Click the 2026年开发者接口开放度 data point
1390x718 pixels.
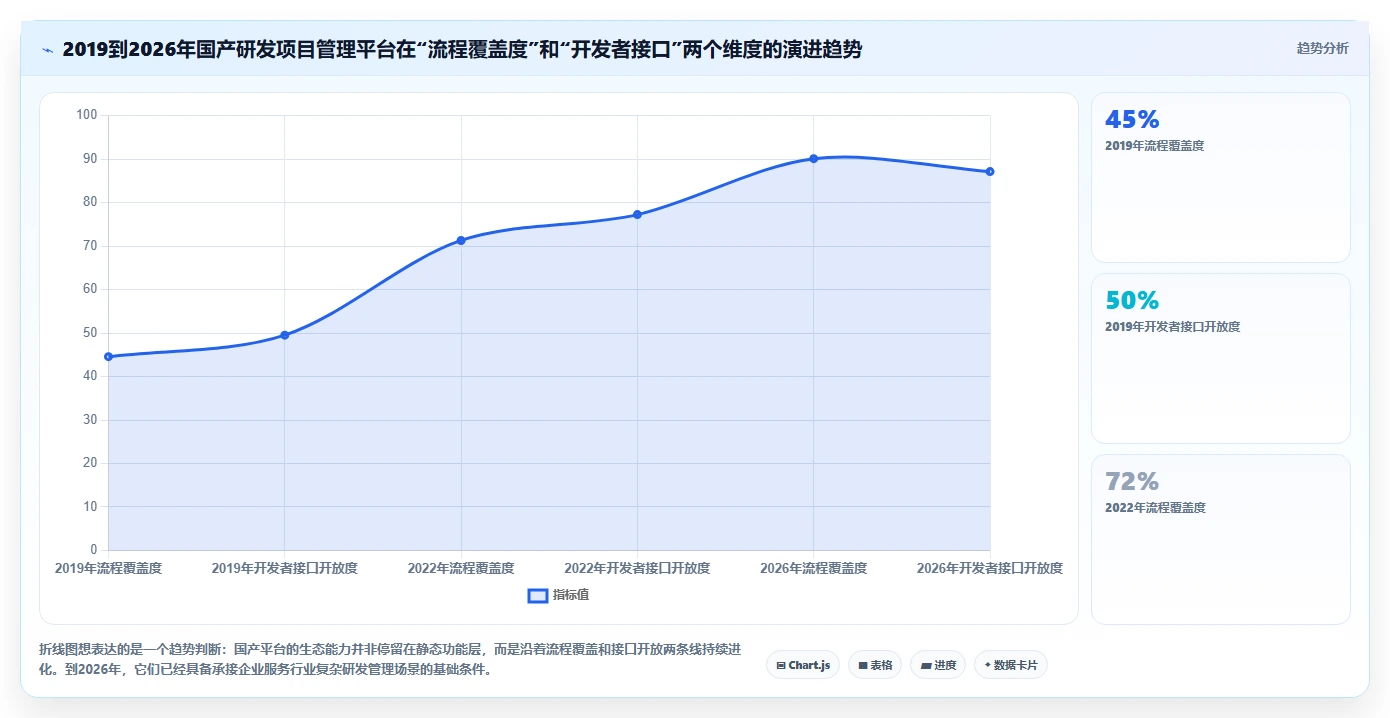point(990,172)
